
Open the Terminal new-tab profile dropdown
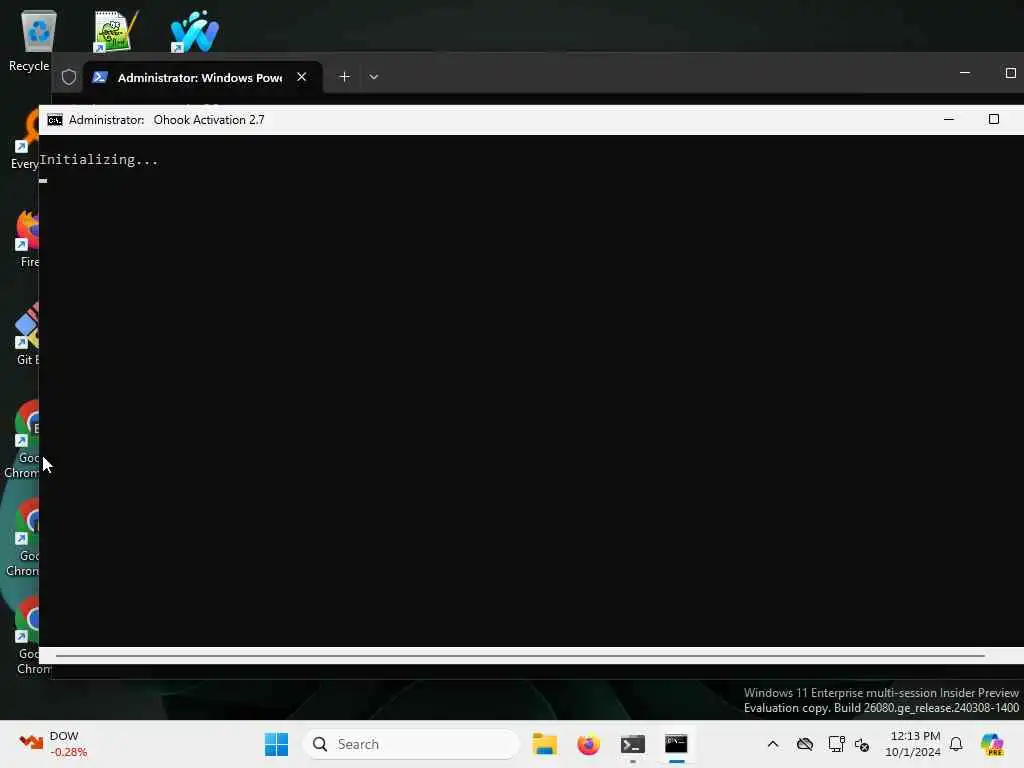[374, 77]
